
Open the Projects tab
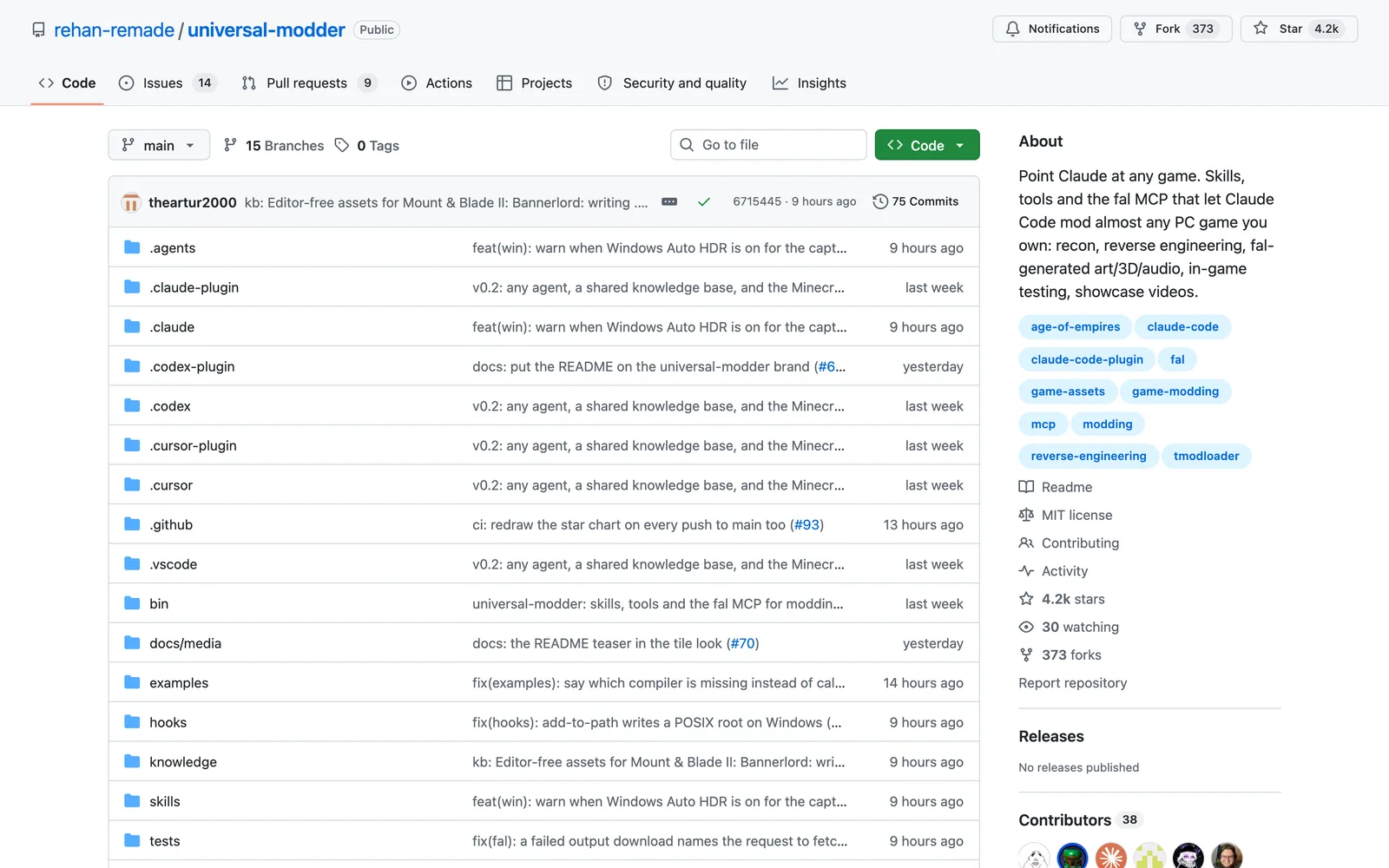click(534, 83)
